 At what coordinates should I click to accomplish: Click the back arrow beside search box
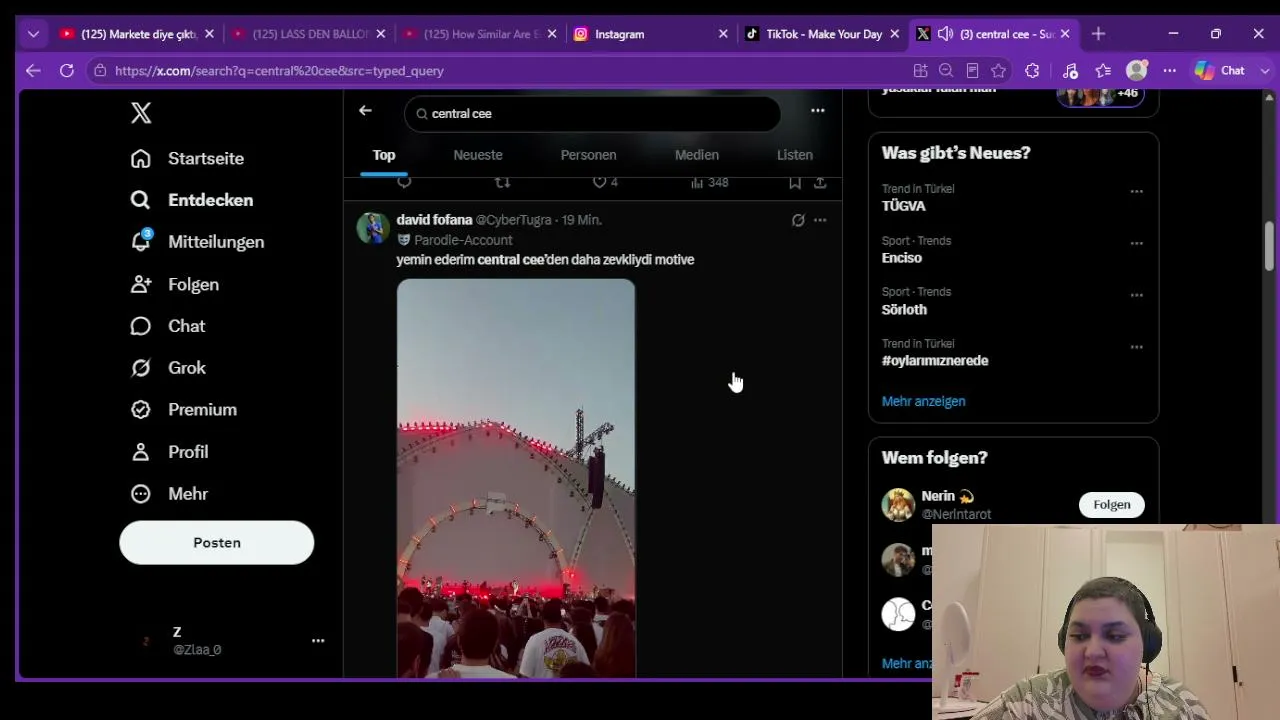point(365,111)
